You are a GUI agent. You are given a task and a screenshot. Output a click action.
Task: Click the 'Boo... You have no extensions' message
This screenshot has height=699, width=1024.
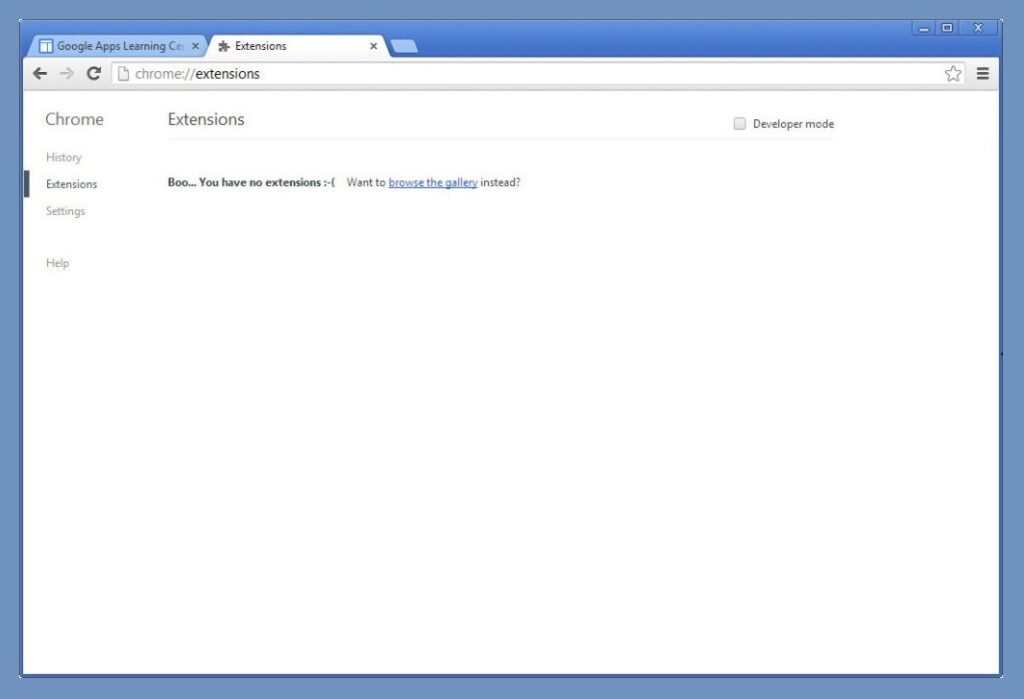(x=251, y=182)
